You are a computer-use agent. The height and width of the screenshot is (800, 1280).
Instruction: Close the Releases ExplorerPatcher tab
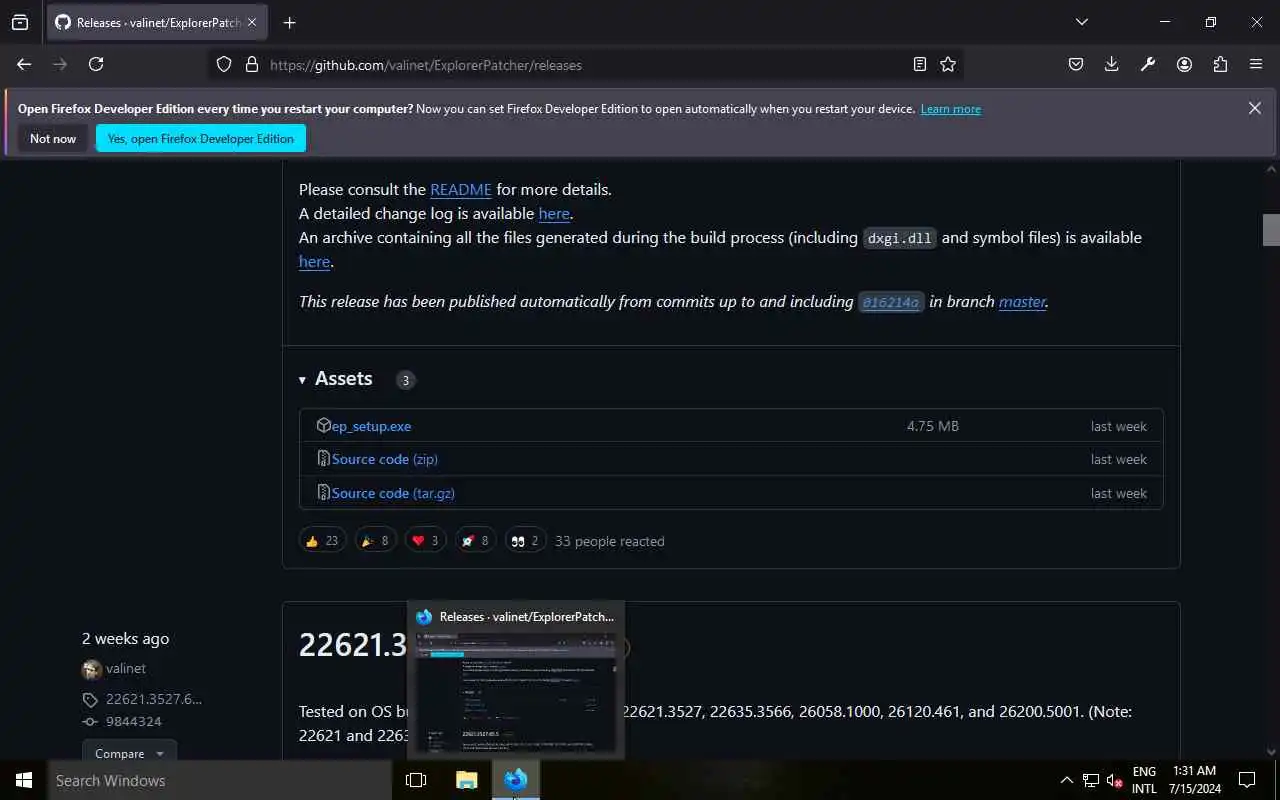[x=251, y=22]
